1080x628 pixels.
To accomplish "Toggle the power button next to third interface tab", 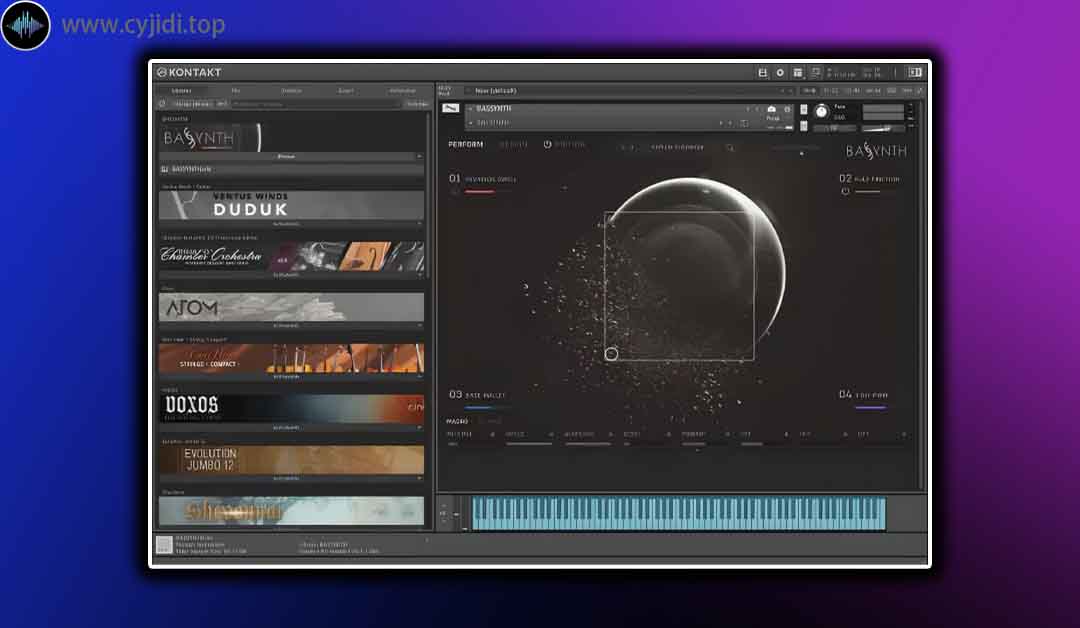I will pyautogui.click(x=547, y=145).
